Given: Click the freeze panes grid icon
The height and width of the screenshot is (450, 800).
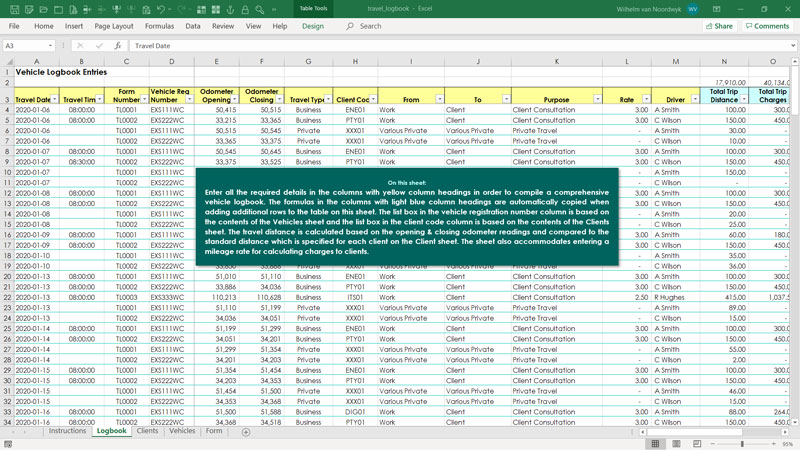Looking at the screenshot, I should coord(202,10).
